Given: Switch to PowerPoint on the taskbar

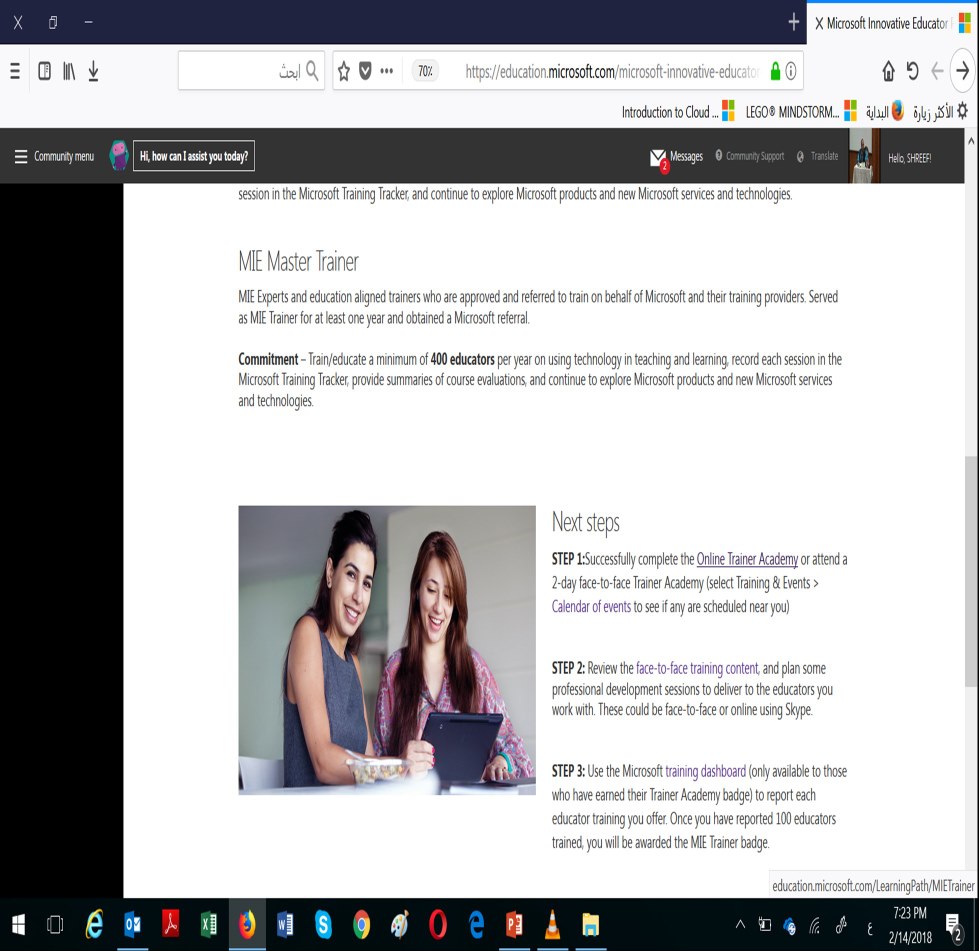Looking at the screenshot, I should coord(514,925).
